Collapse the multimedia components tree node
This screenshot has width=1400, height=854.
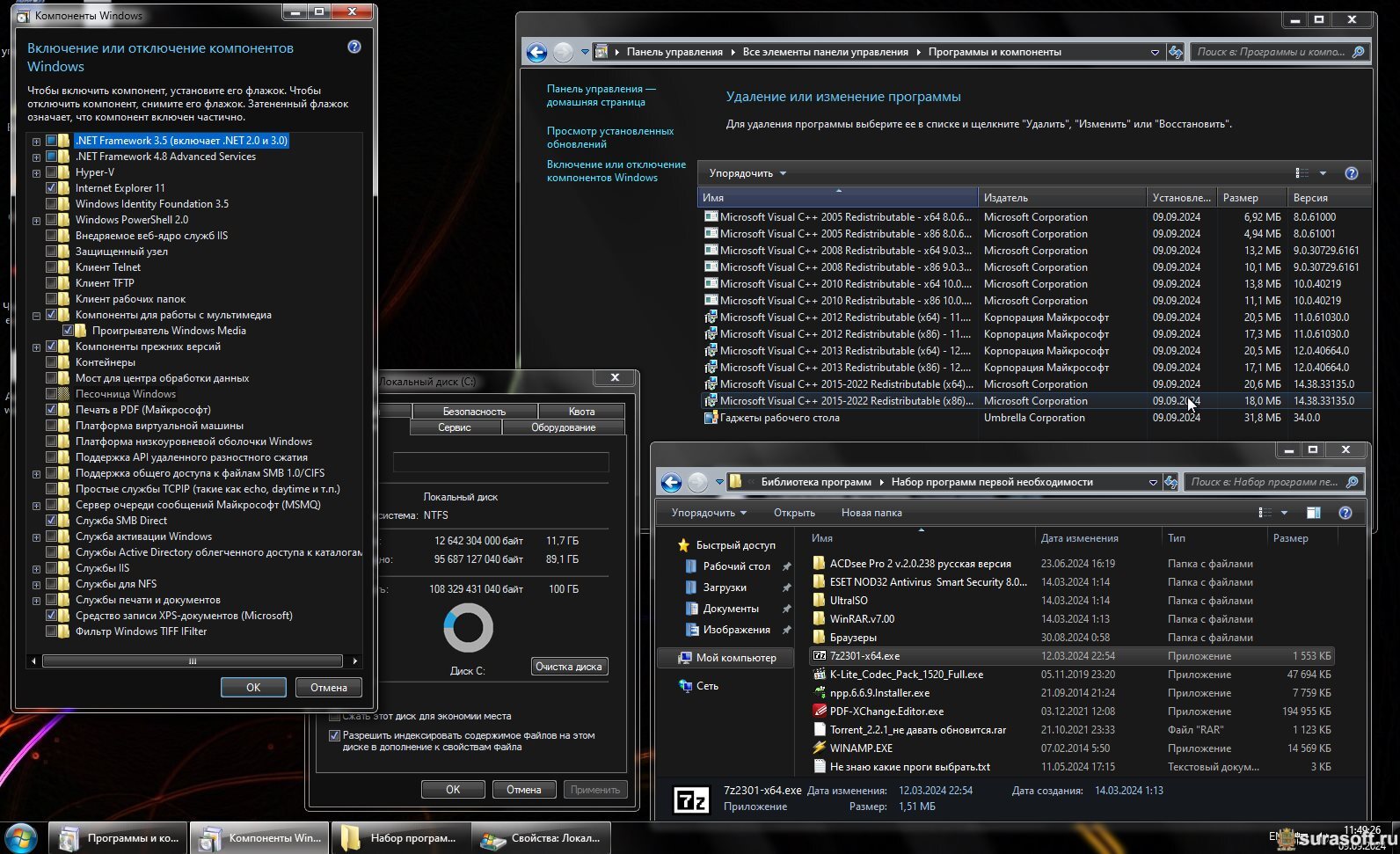(36, 316)
